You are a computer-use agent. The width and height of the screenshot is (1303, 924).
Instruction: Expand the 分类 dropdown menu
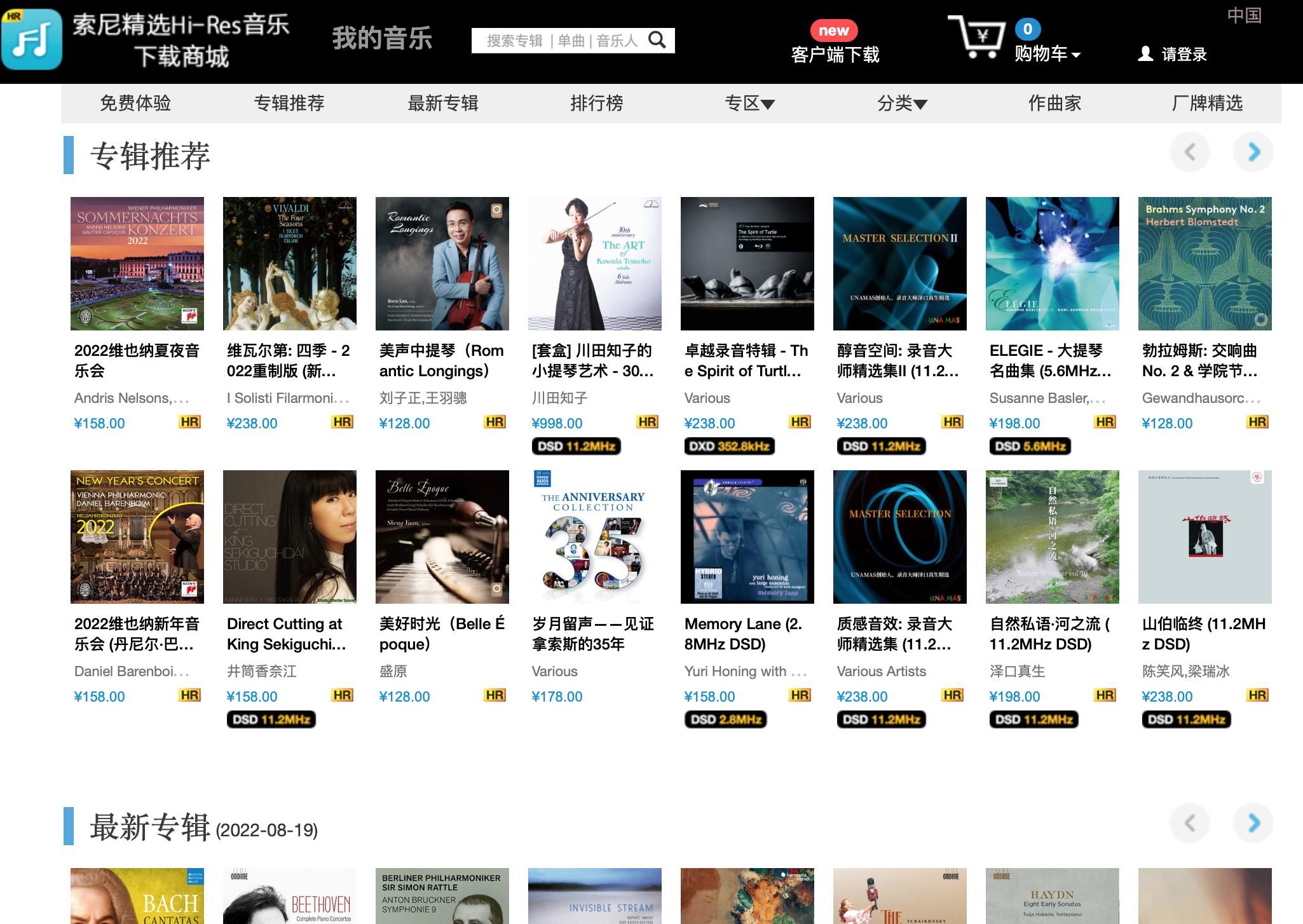pyautogui.click(x=902, y=103)
